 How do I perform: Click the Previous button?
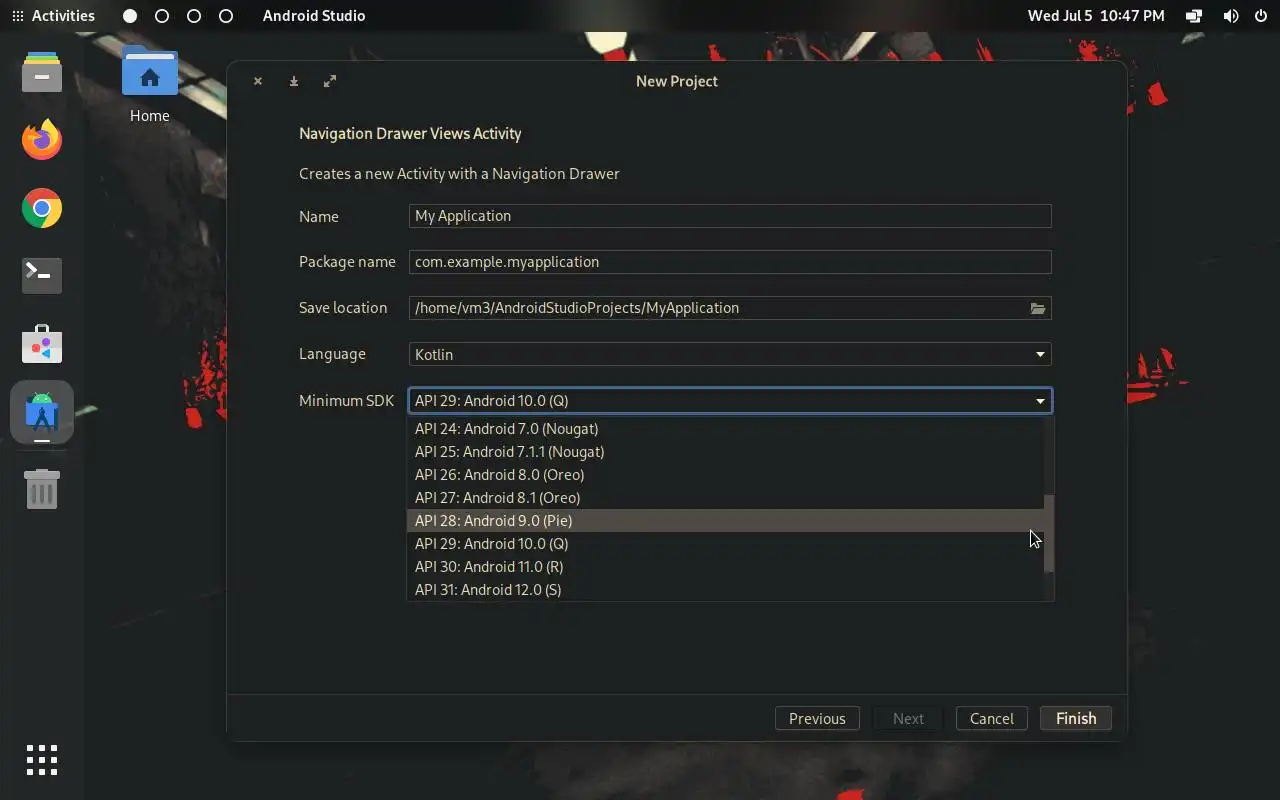click(817, 718)
